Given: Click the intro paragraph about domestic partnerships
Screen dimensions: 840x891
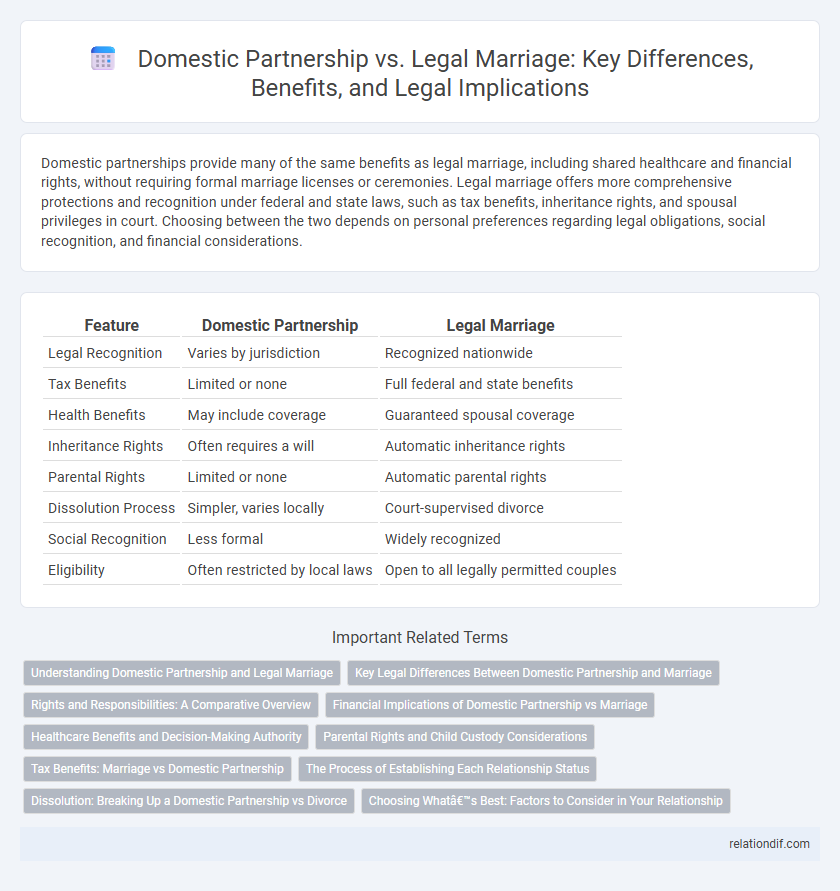Looking at the screenshot, I should (x=416, y=202).
